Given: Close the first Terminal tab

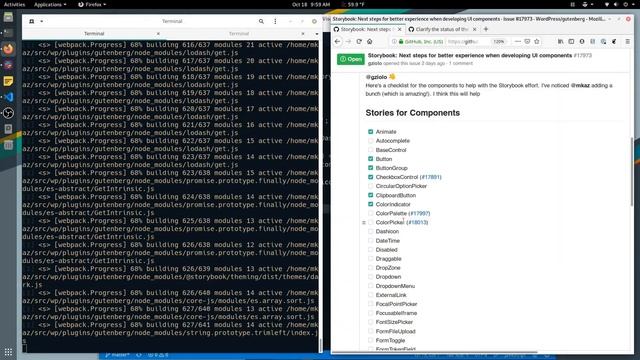Looking at the screenshot, I should coord(158,33).
